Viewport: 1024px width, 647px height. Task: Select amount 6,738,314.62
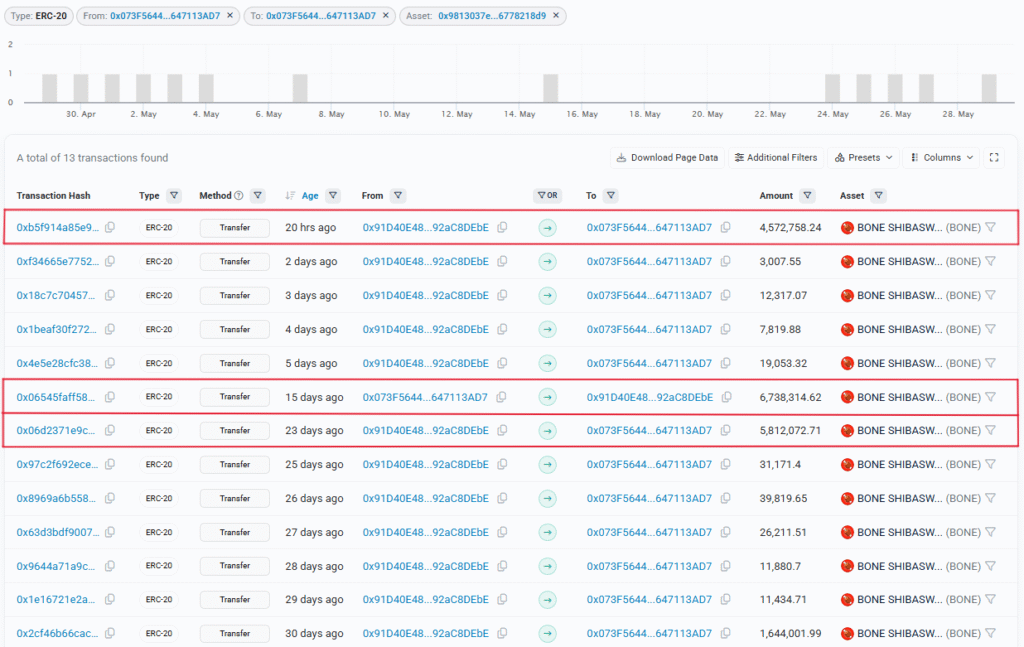click(x=790, y=397)
